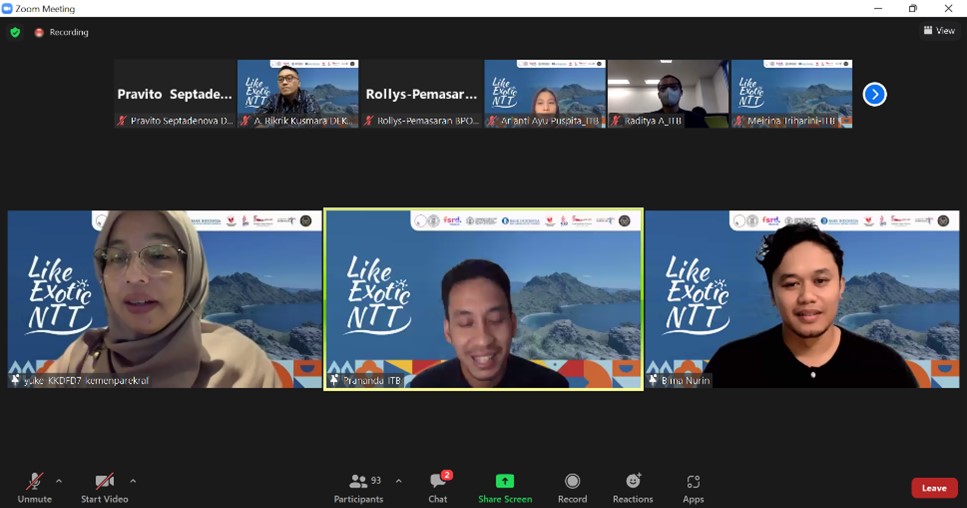Click Bima Nurin name label

pos(686,380)
